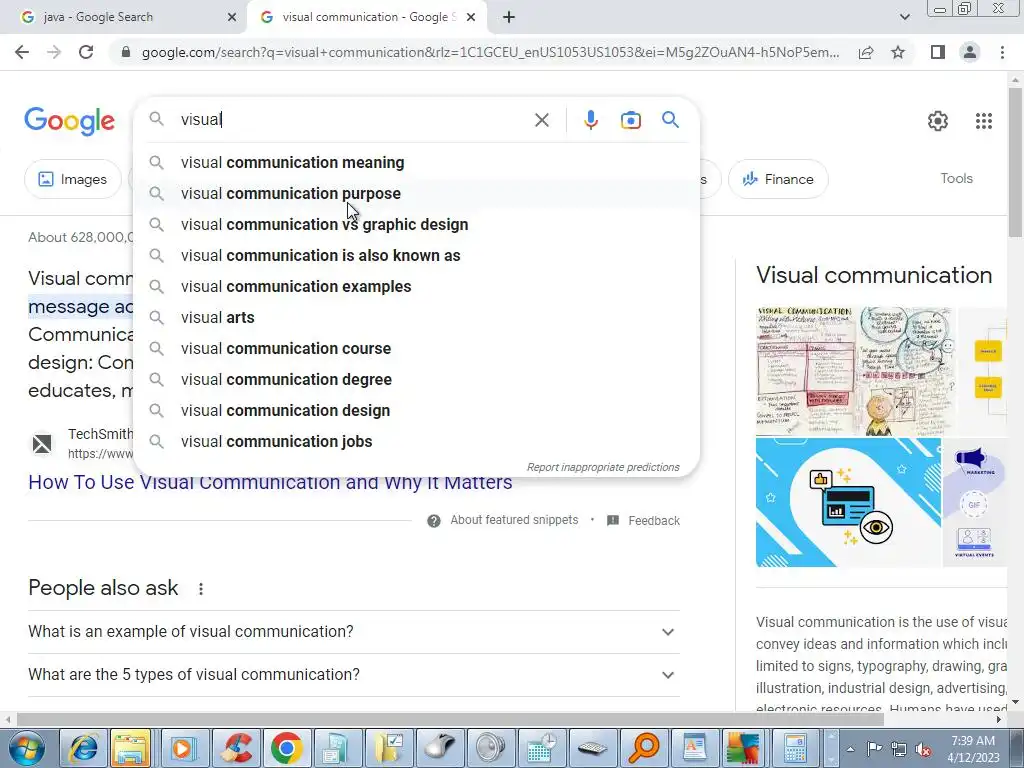Close the visual communication tab
Viewport: 1024px width, 768px height.
coord(471,18)
